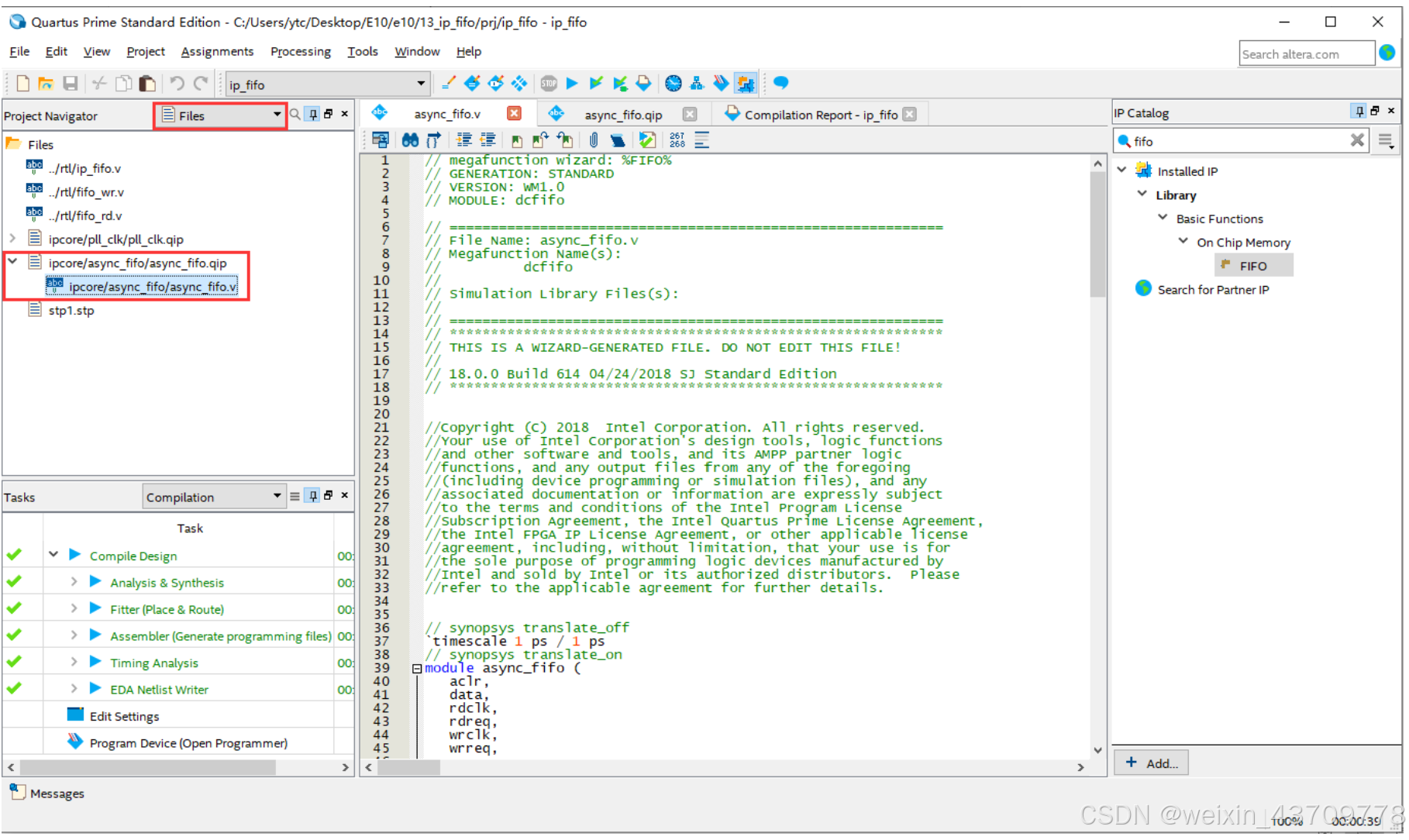This screenshot has width=1409, height=840.
Task: Click the Save (floppy disk) icon
Action: pos(71,84)
